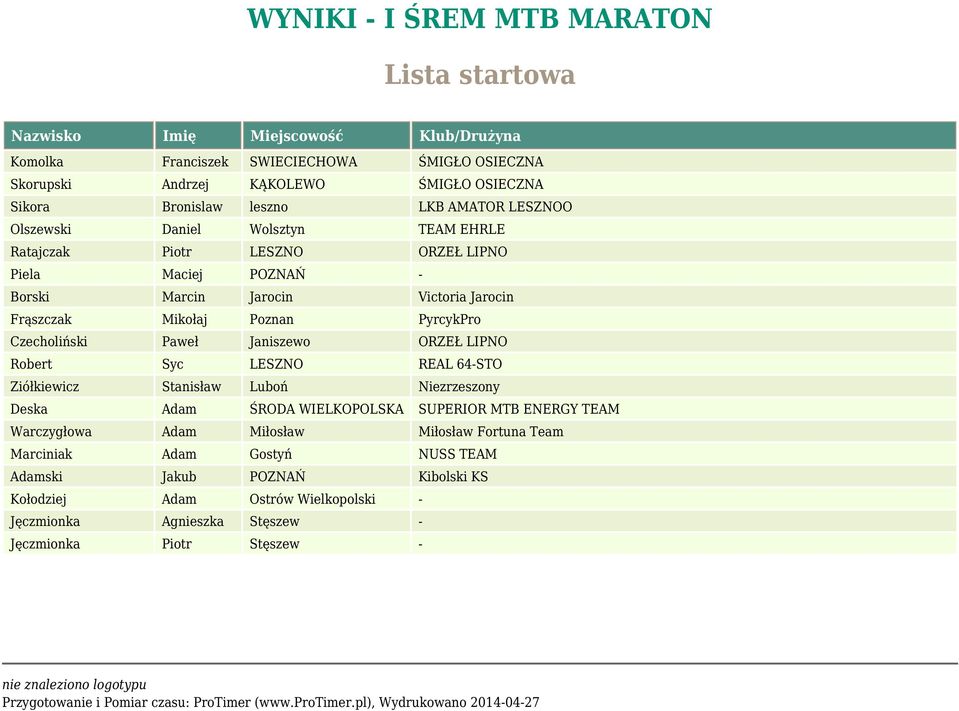Select the surname Skorupski

click(40, 185)
